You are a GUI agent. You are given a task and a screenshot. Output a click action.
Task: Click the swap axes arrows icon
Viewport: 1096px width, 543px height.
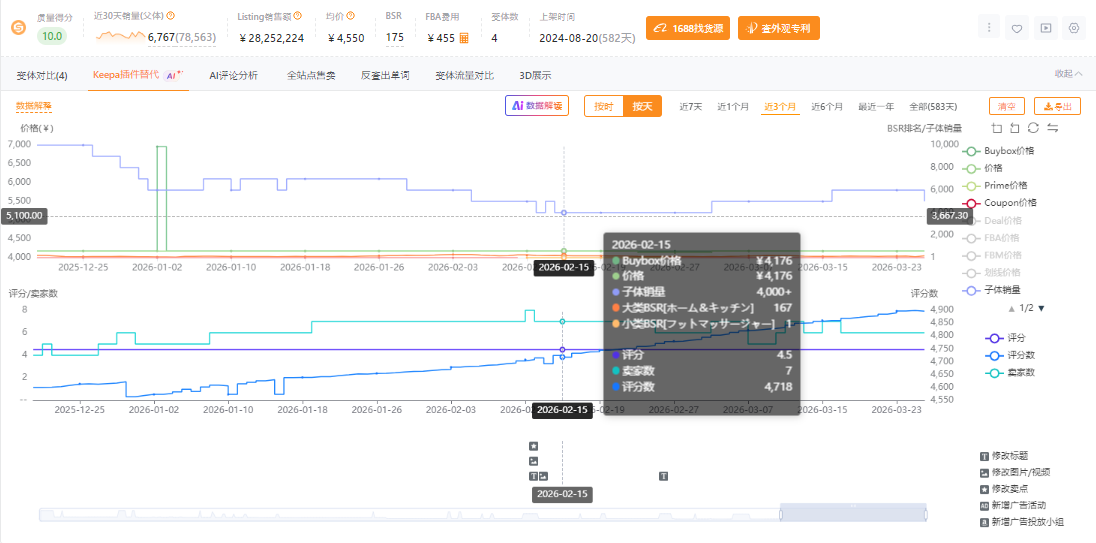(1052, 128)
